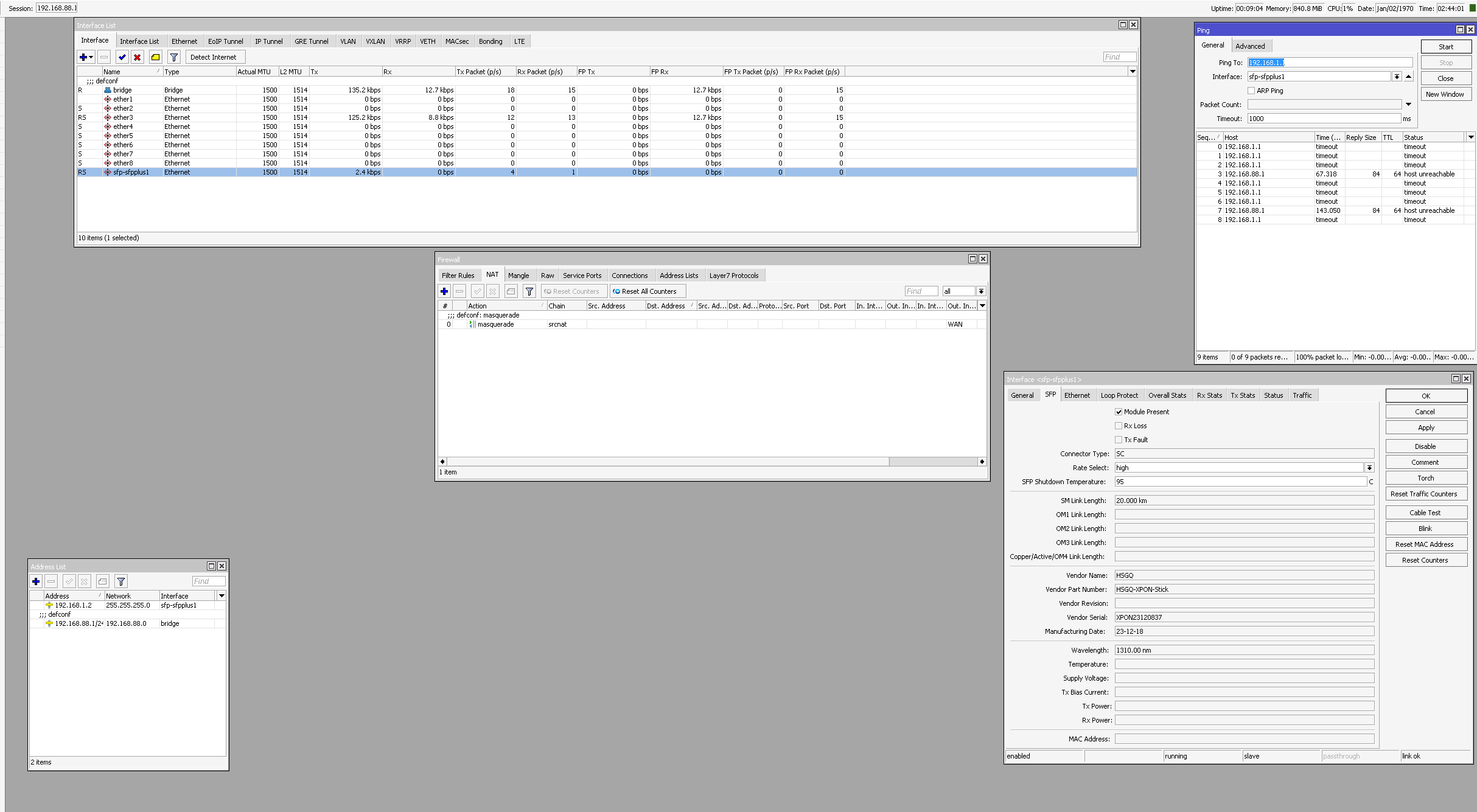
Task: Click the Detect Internet button
Action: [213, 57]
